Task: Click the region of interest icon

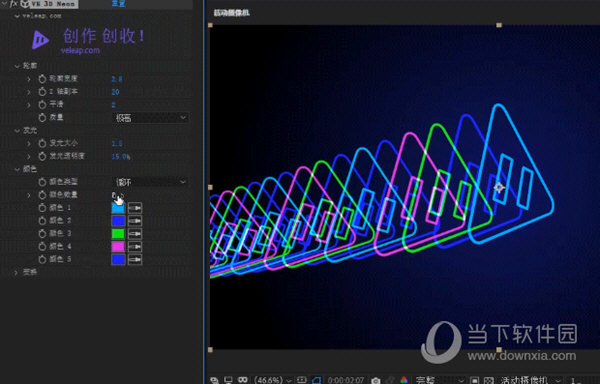Action: [474, 381]
